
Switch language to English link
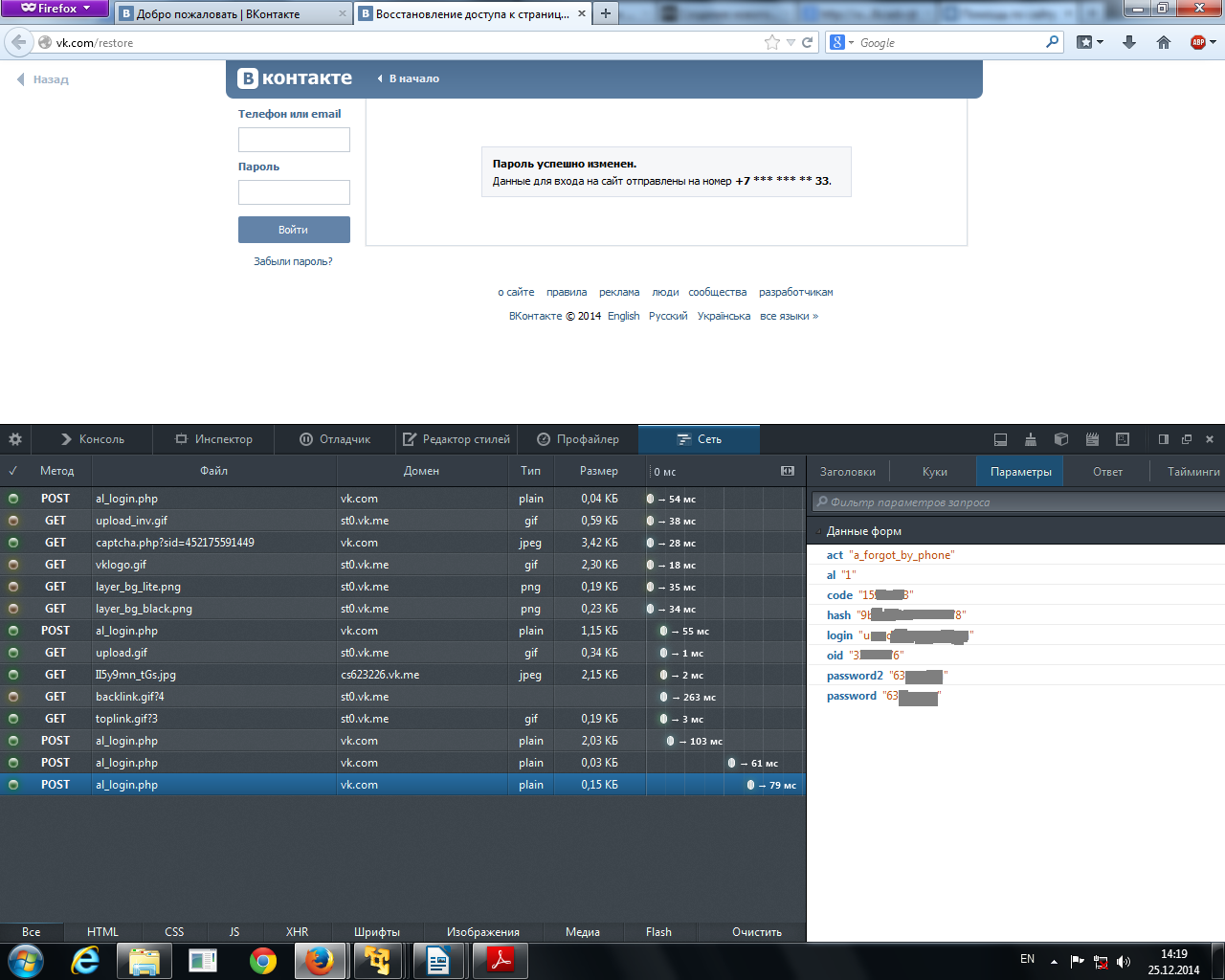pos(623,316)
